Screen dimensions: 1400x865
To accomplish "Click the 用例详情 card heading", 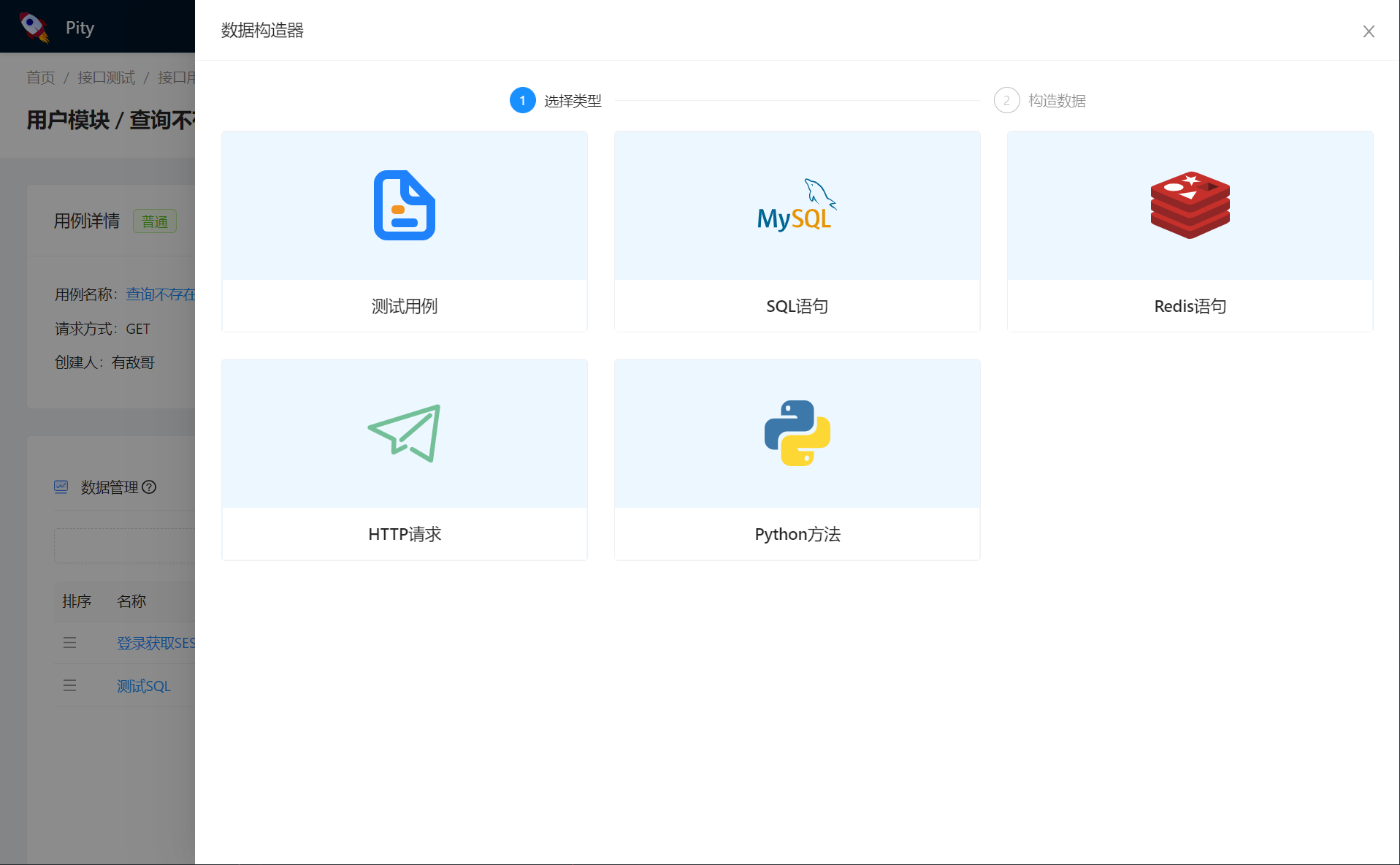I will point(86,221).
